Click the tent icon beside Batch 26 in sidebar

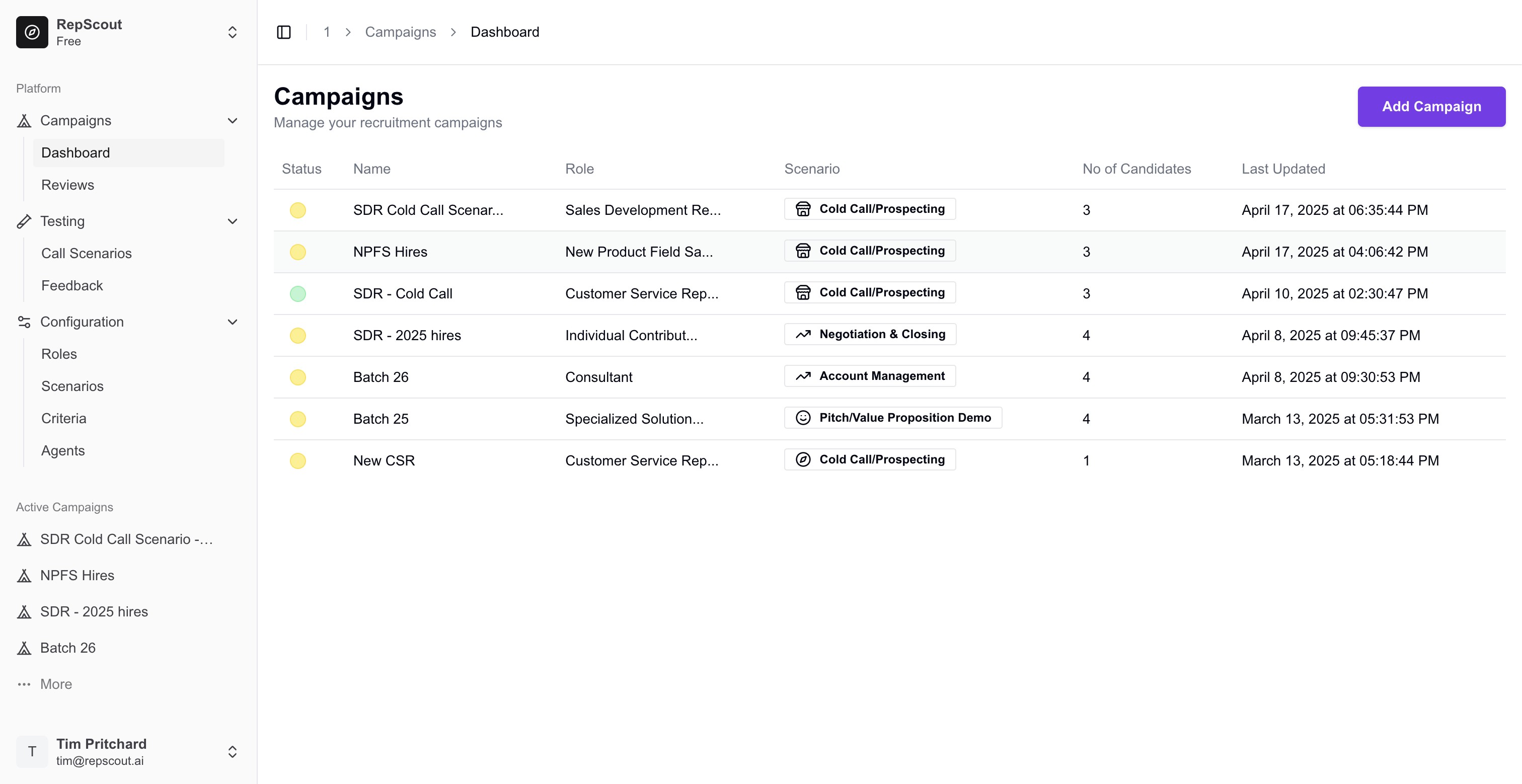coord(24,648)
